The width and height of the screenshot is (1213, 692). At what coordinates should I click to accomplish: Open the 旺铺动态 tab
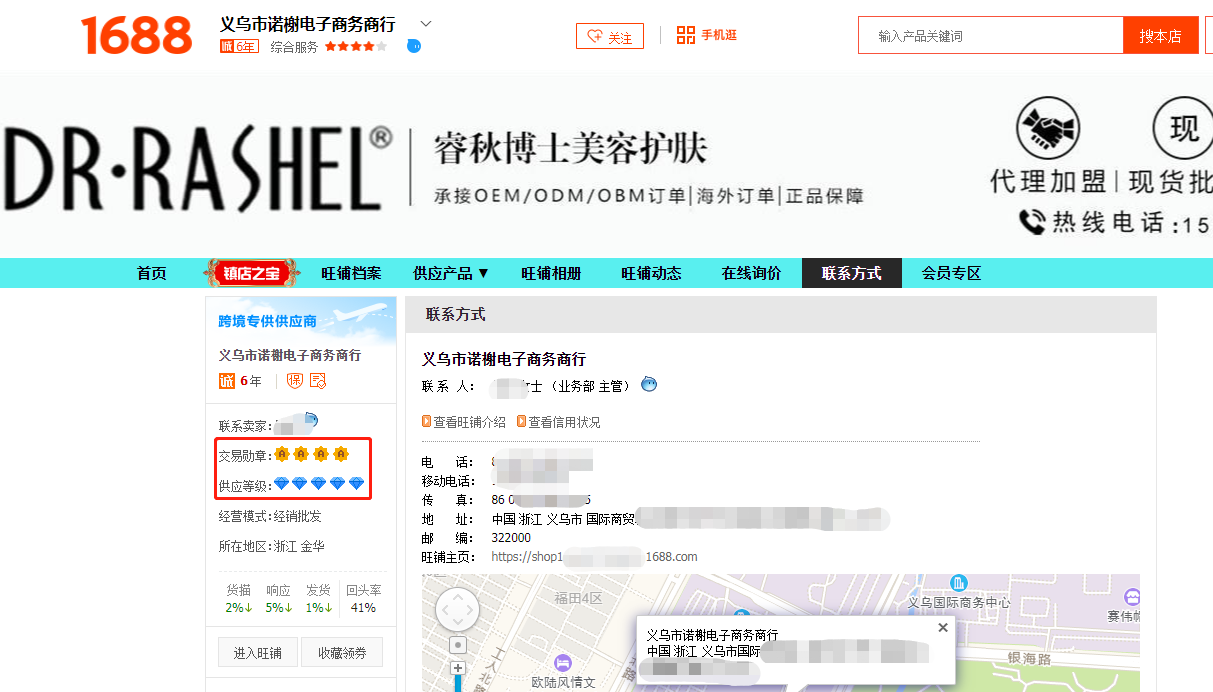(651, 273)
